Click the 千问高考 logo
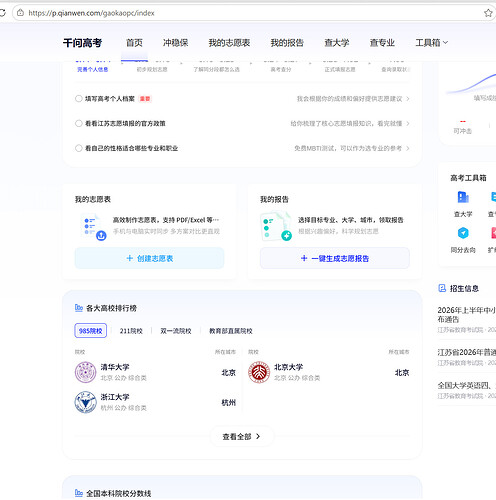Viewport: 496px width, 500px height. point(82,43)
